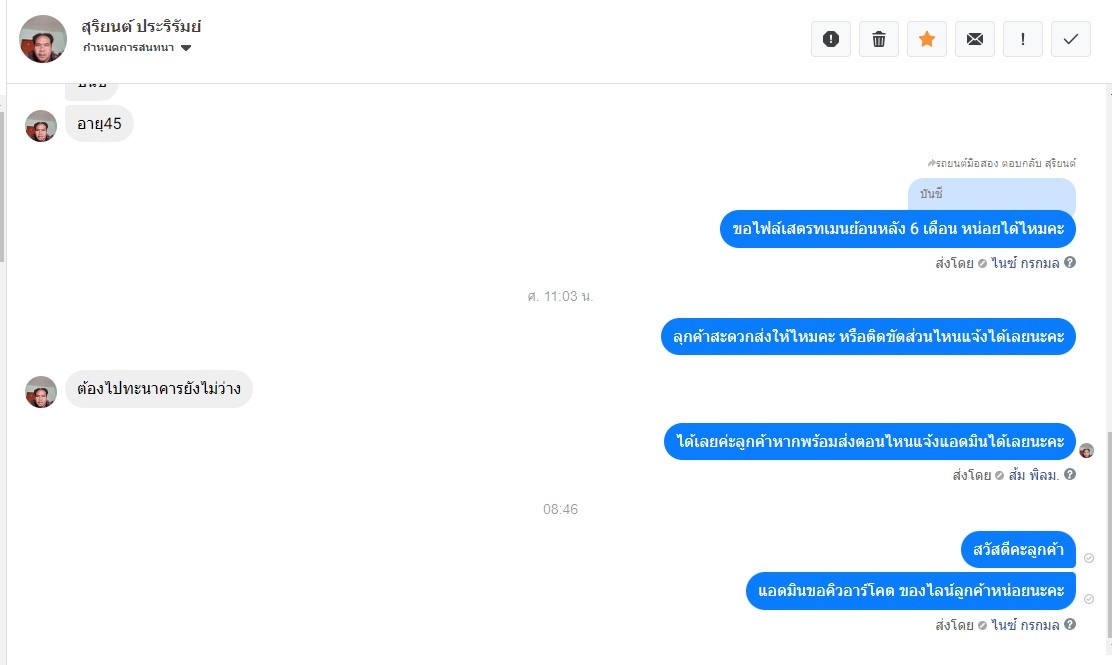Click seen-by avatar next to ได้เลยค่ะ message
The height and width of the screenshot is (665, 1112).
1086,450
